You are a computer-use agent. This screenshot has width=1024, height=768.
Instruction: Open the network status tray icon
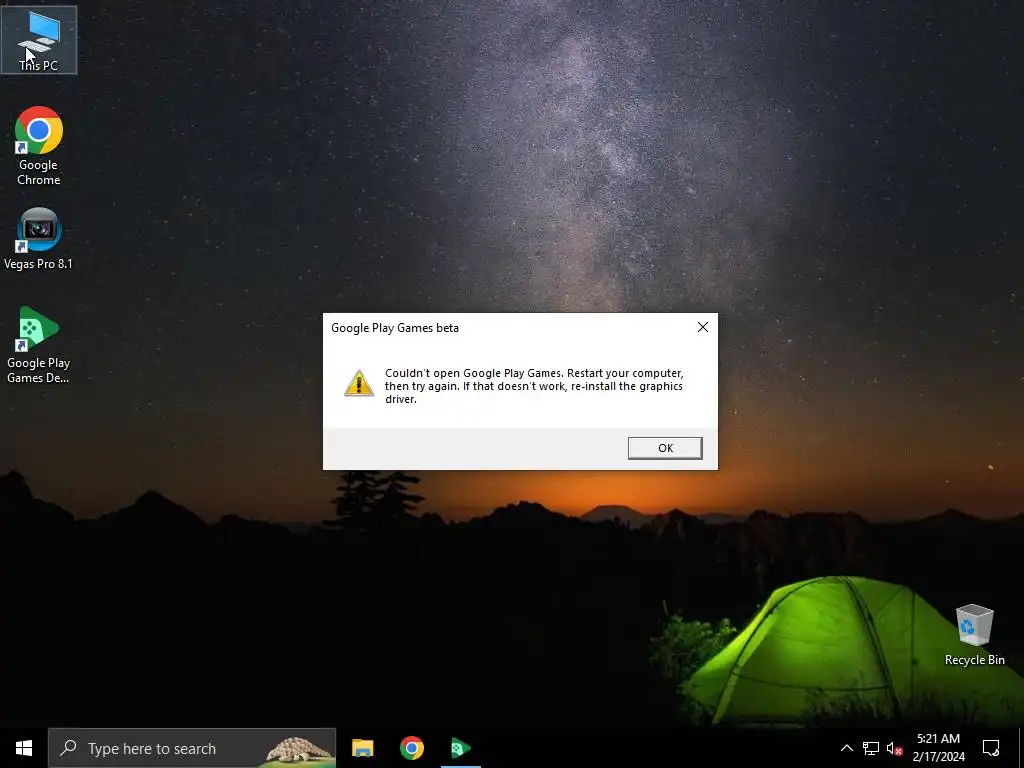click(x=871, y=748)
